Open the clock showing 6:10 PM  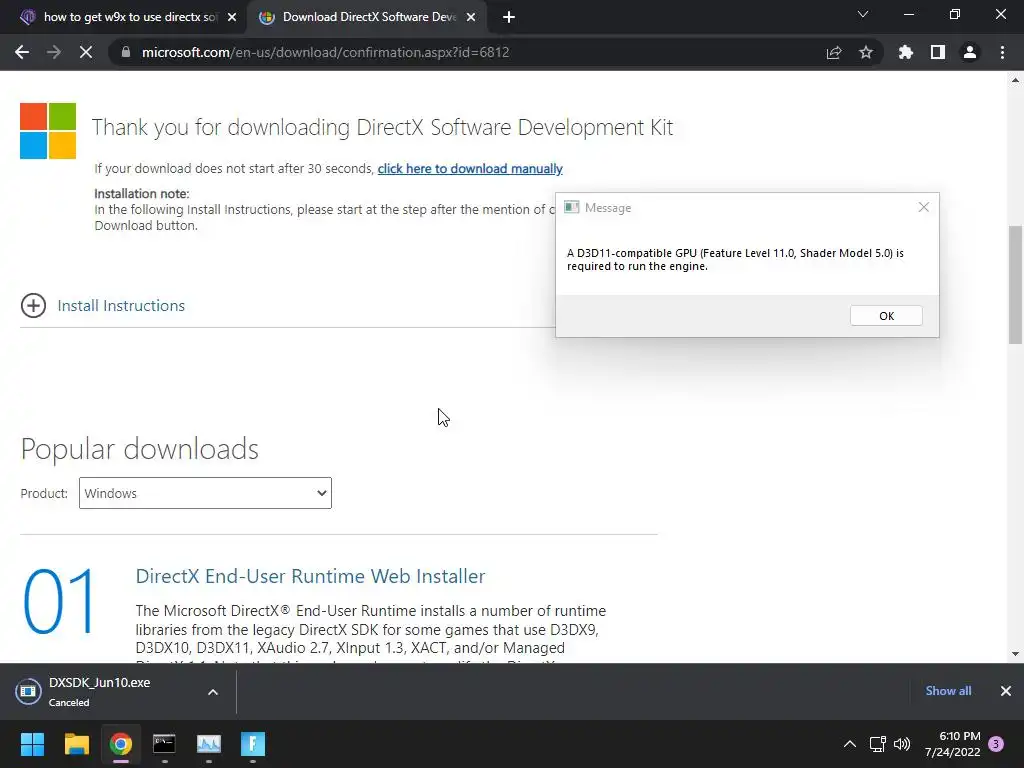pos(953,744)
